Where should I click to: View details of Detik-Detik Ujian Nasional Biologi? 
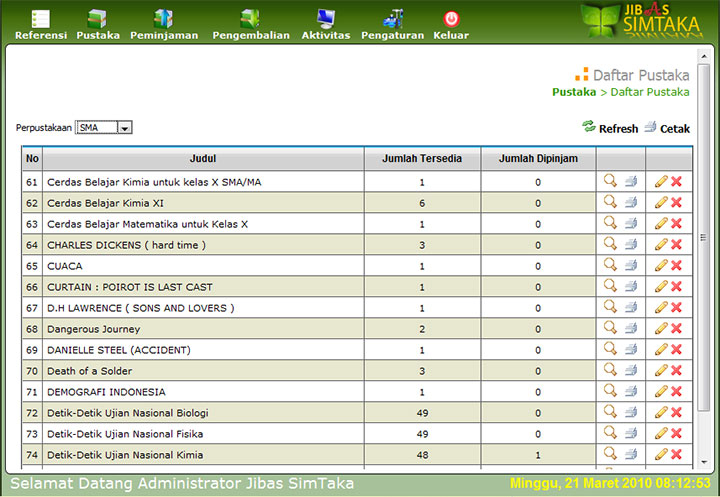(x=610, y=412)
